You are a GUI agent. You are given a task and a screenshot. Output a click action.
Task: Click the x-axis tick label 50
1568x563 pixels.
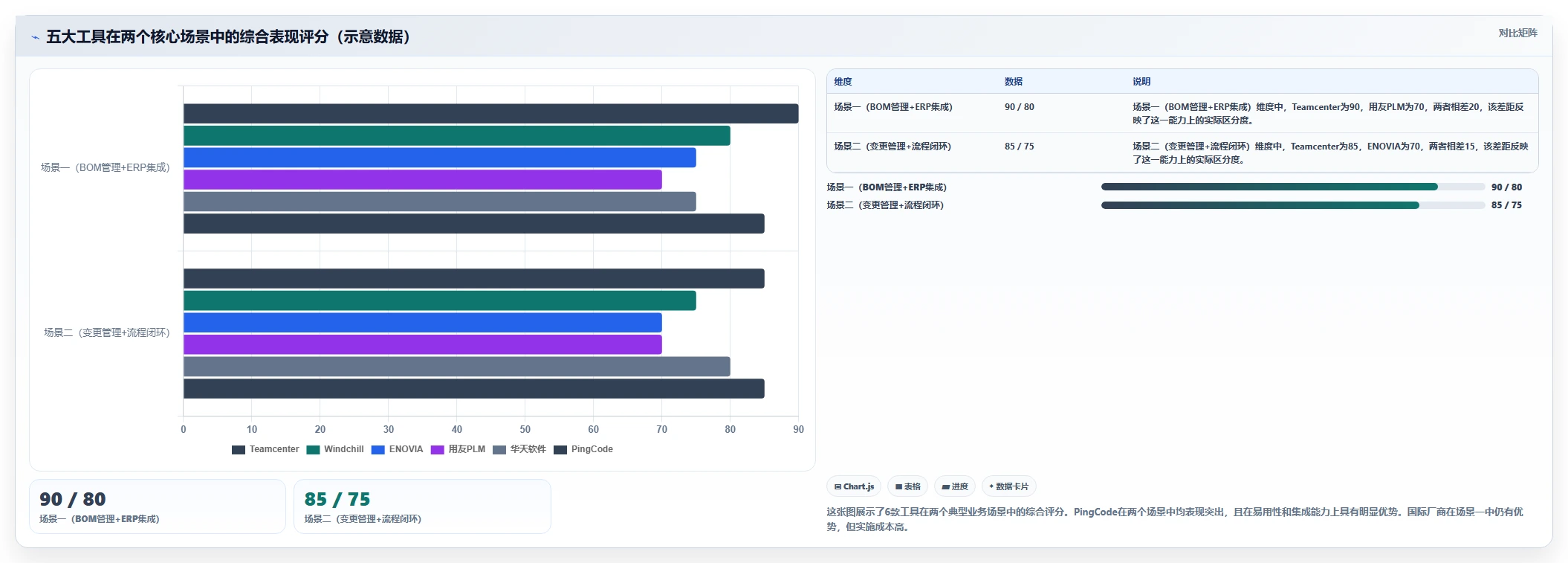[x=525, y=430]
